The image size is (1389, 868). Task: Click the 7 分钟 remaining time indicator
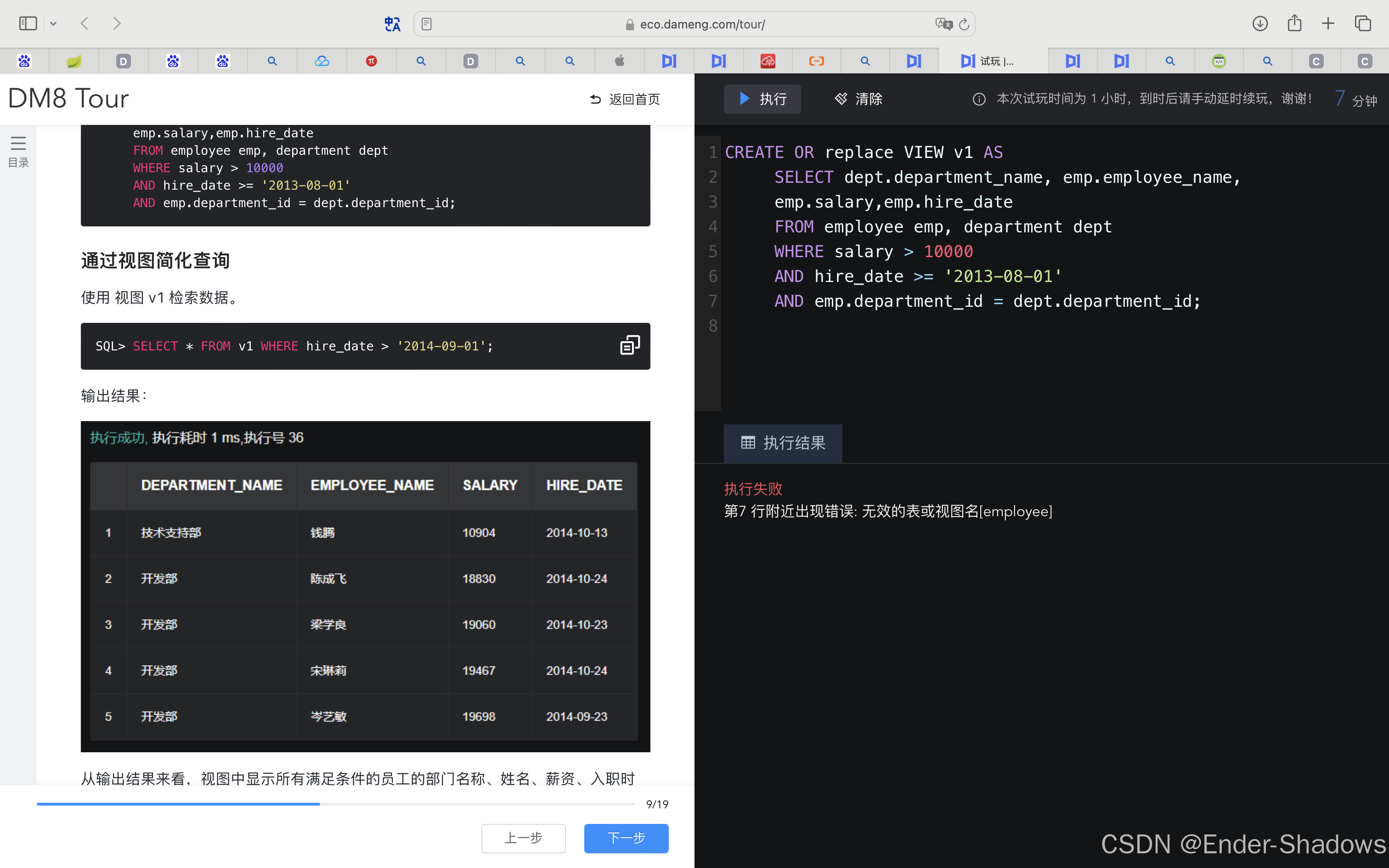point(1356,99)
